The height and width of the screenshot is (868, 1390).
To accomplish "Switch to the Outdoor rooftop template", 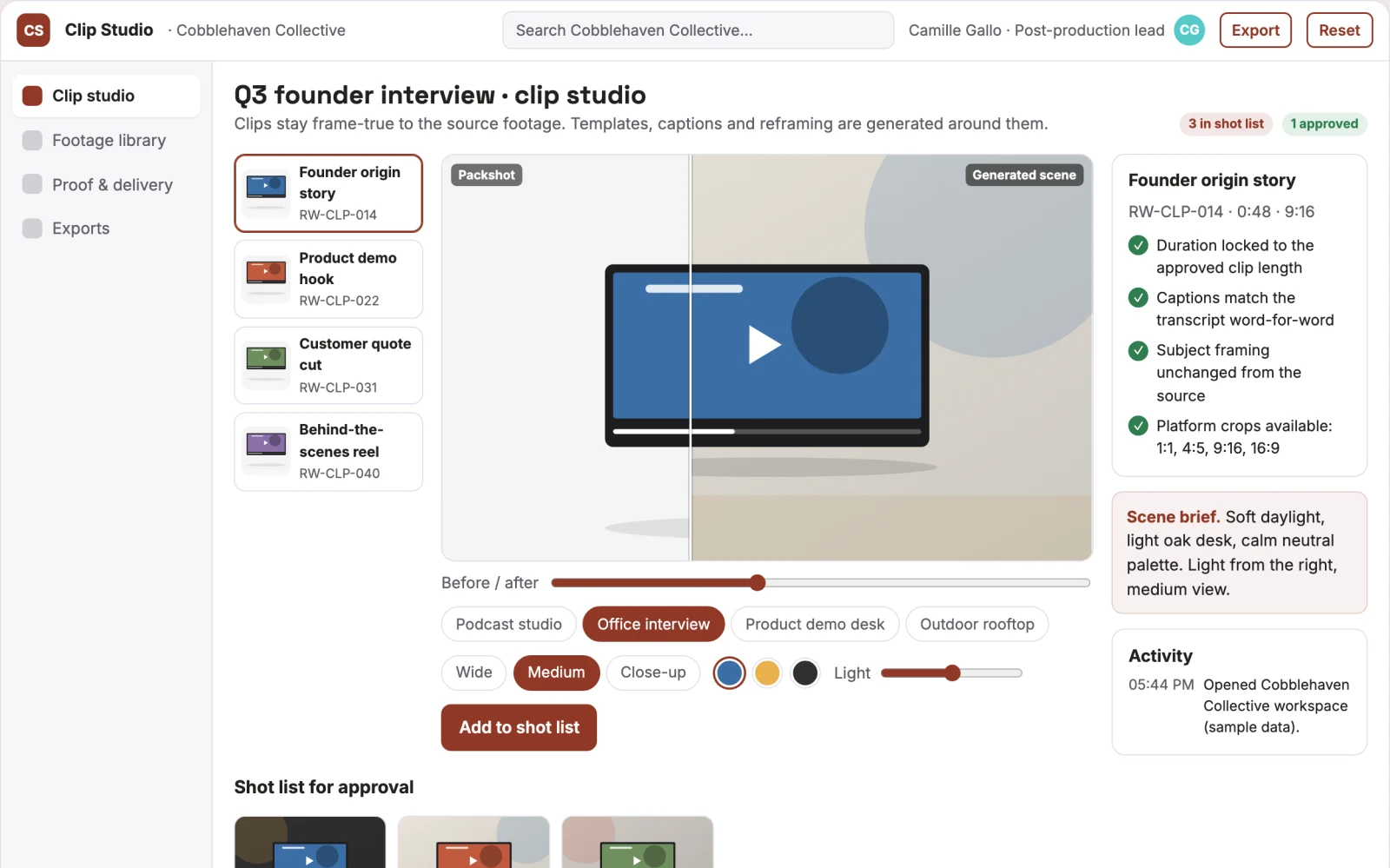I will click(977, 624).
